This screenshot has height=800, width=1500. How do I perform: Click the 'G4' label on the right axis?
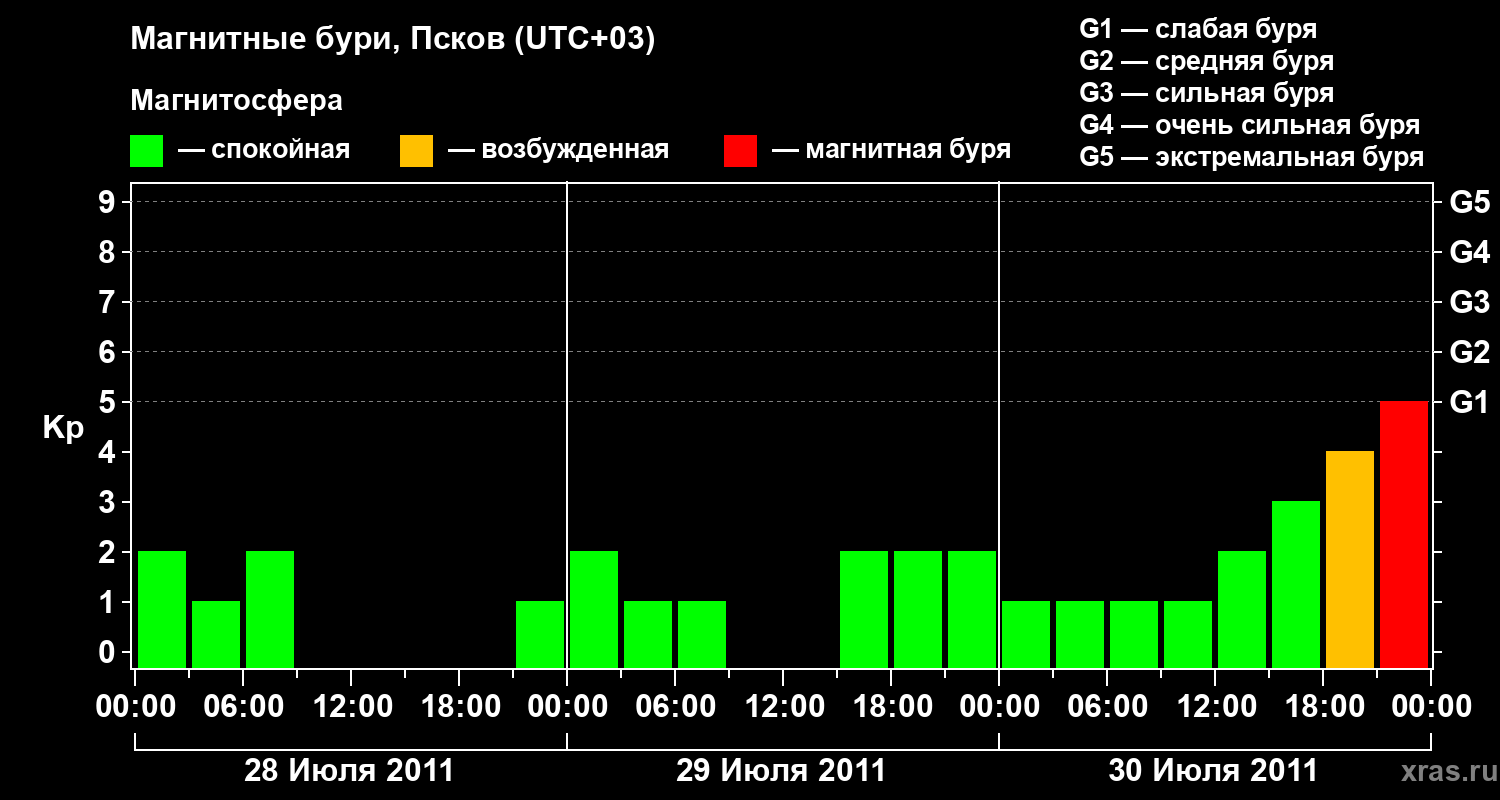point(1470,252)
